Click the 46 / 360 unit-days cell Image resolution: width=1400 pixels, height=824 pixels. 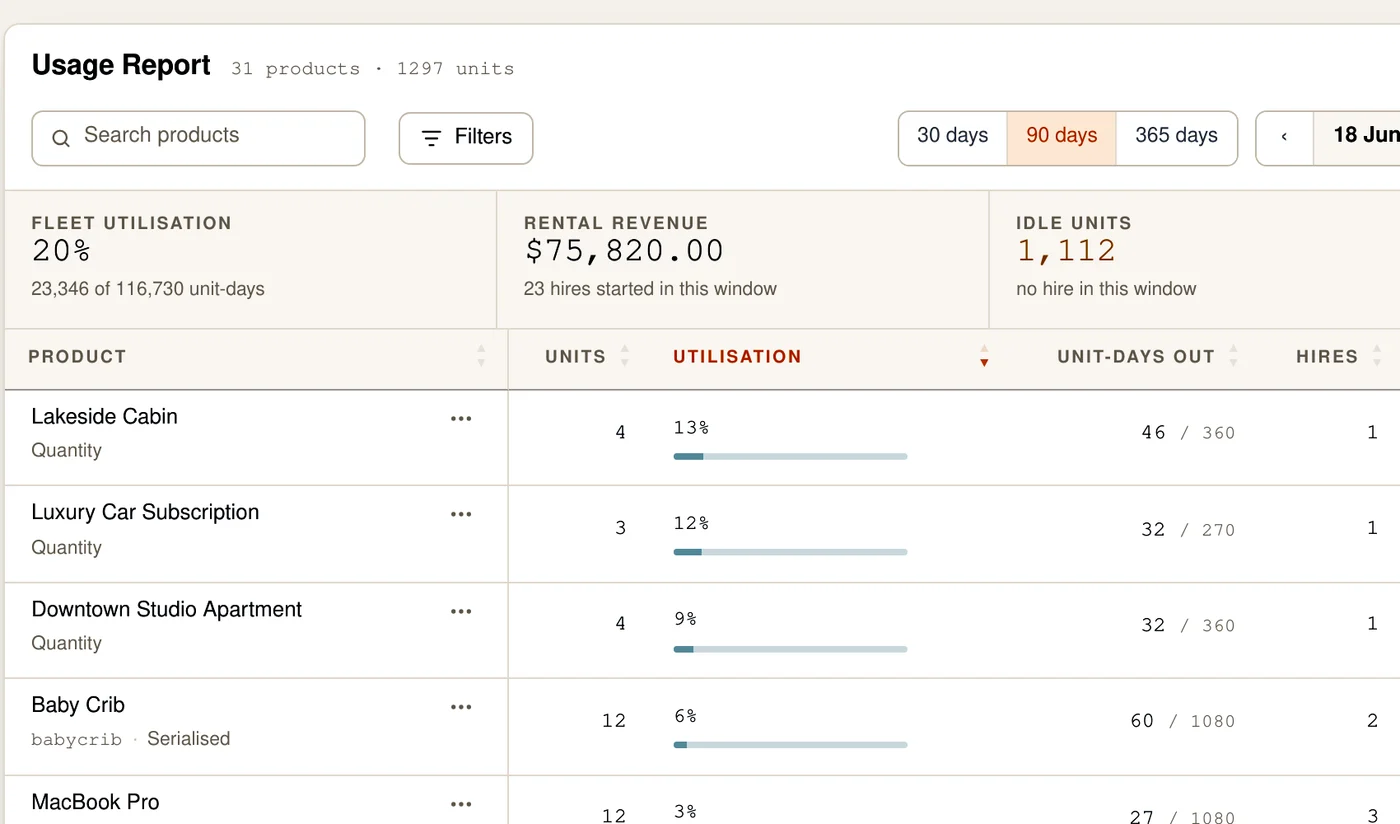pyautogui.click(x=1188, y=433)
